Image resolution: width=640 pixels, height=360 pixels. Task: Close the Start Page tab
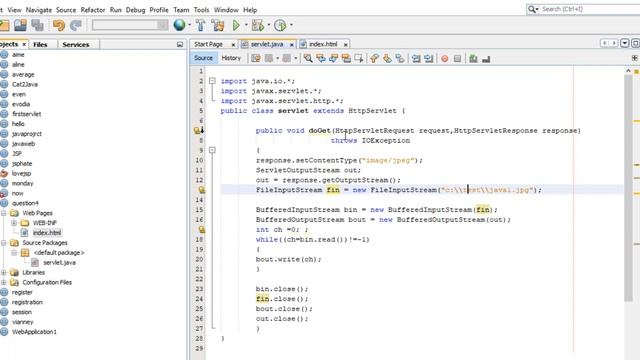(x=233, y=44)
